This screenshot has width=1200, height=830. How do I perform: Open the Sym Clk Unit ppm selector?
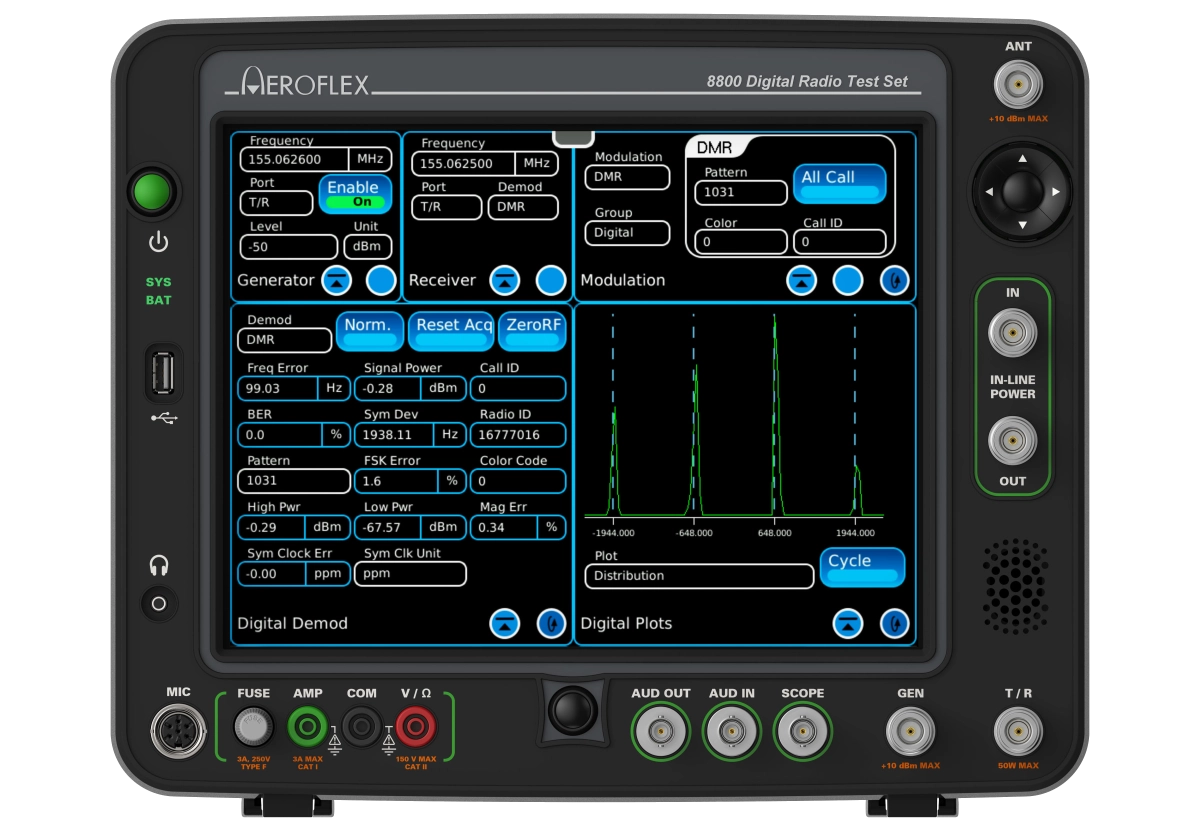410,574
